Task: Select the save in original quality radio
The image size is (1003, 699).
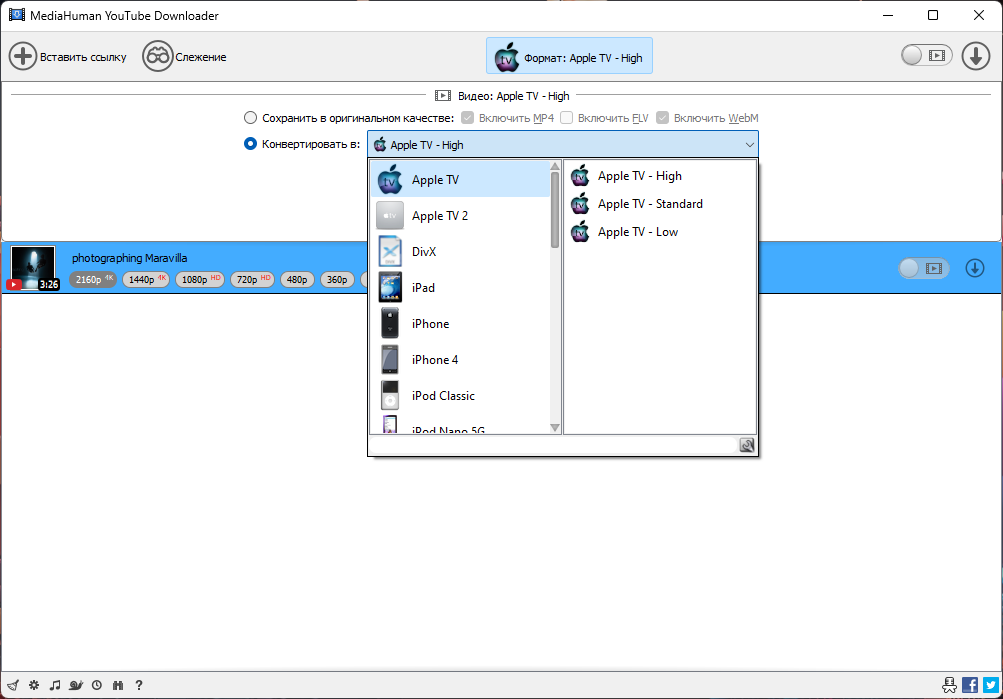Action: tap(250, 118)
